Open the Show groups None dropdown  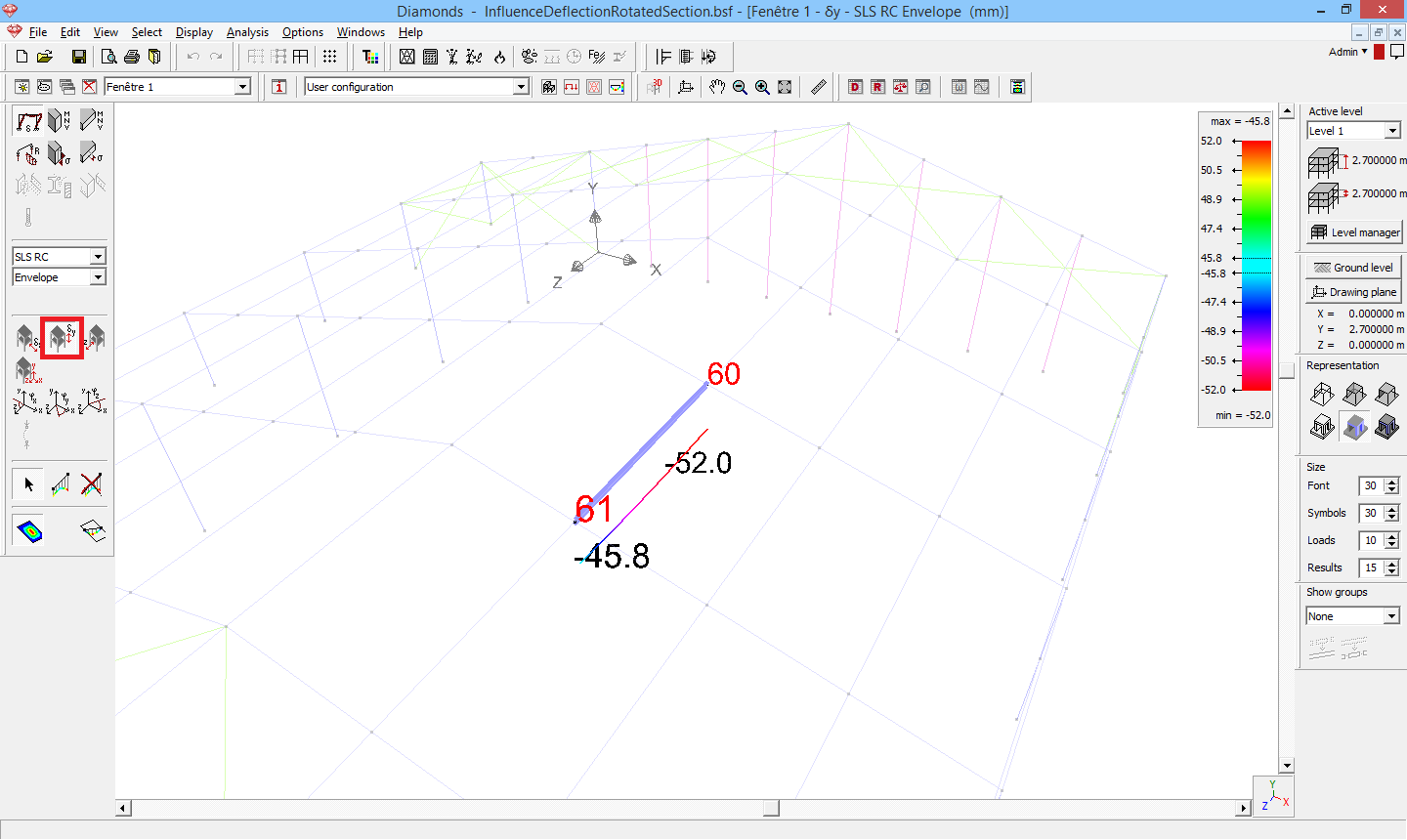pos(1391,616)
